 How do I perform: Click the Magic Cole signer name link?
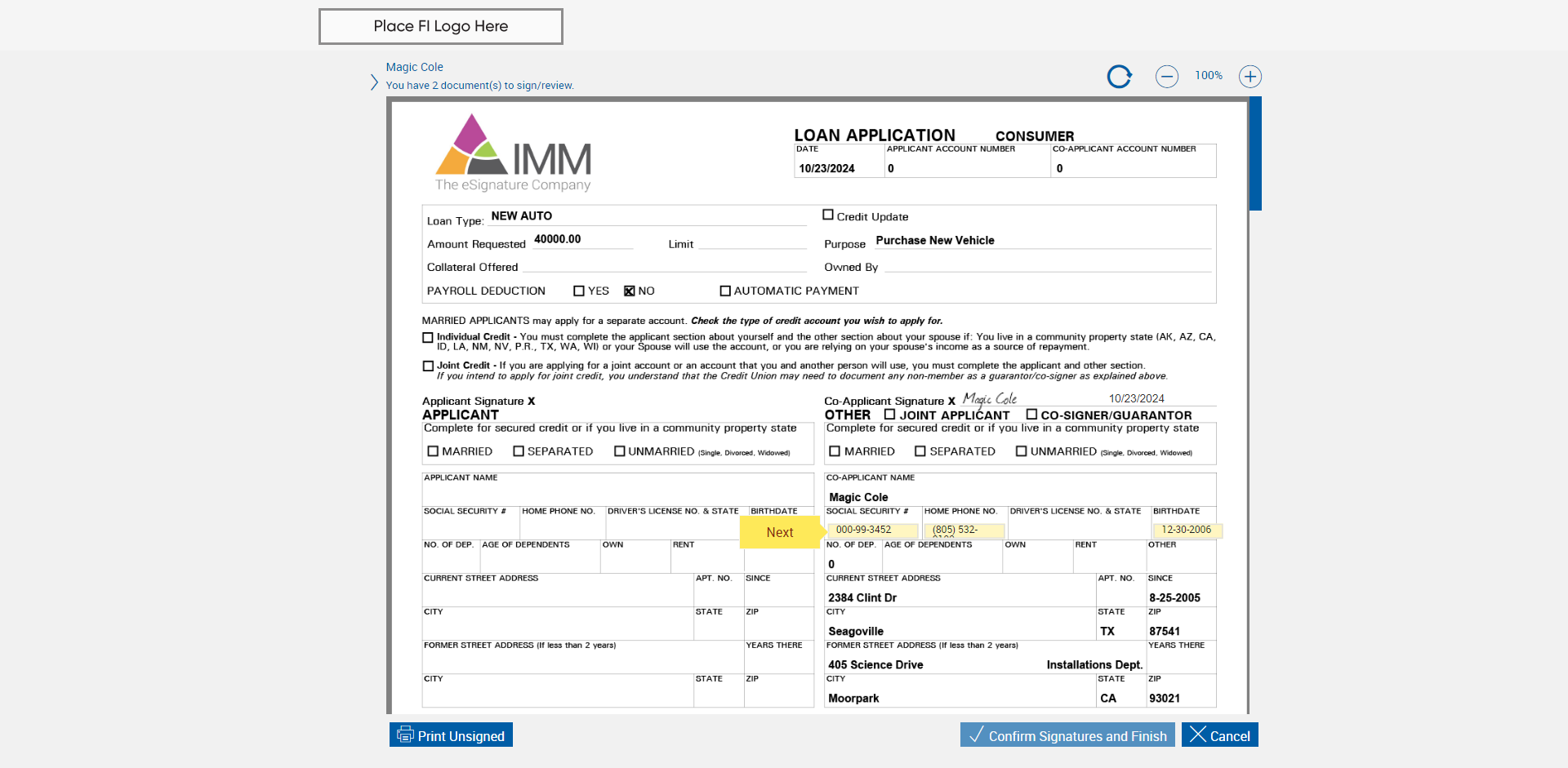(415, 67)
